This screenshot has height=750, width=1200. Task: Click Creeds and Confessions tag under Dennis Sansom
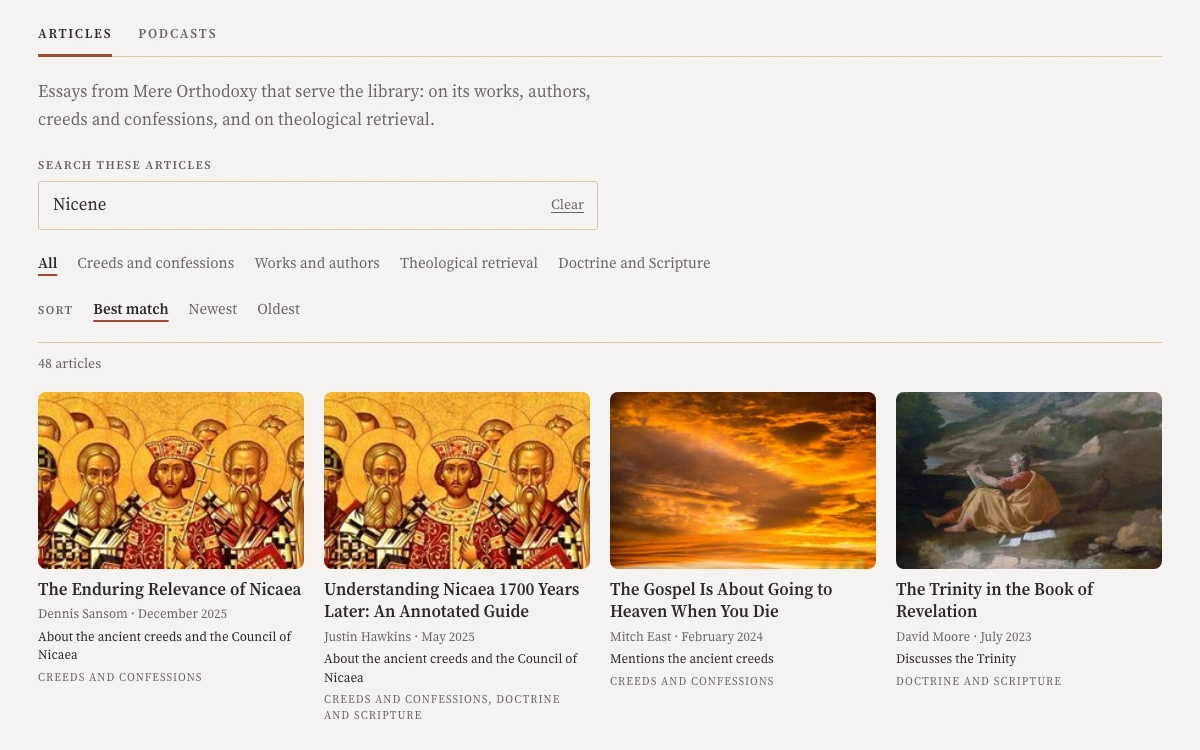pos(120,677)
